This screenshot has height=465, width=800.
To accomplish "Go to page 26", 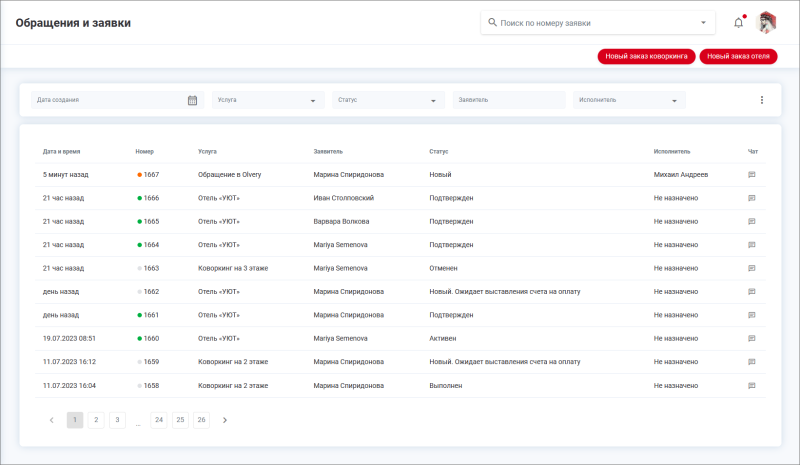I will pyautogui.click(x=202, y=420).
